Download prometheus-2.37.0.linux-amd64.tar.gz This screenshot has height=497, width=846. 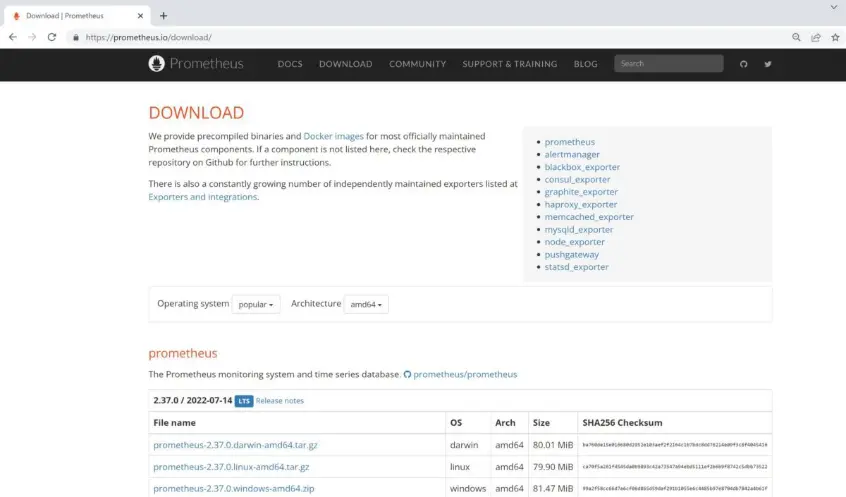[x=231, y=467]
